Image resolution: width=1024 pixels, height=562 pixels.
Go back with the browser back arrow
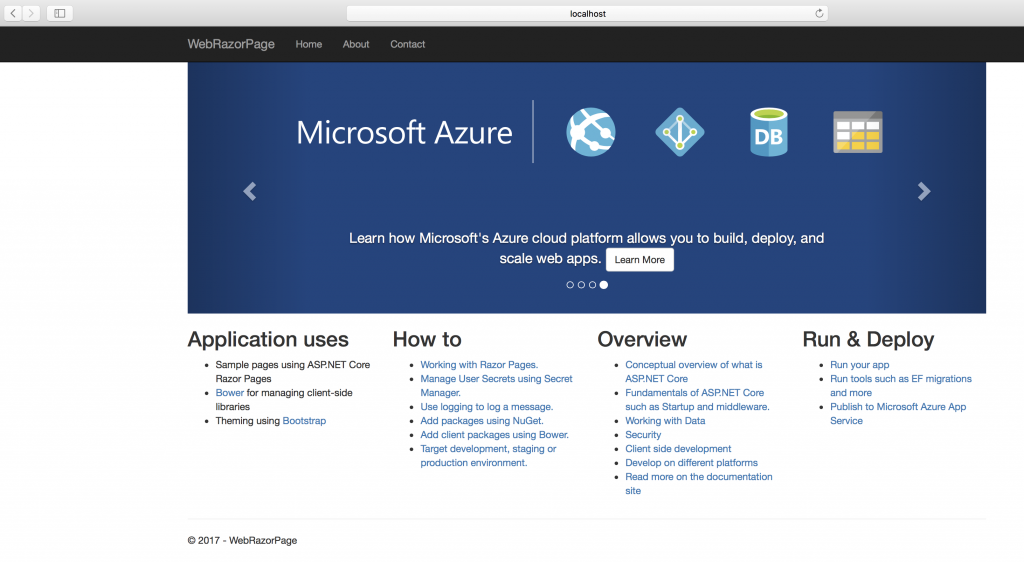pyautogui.click(x=13, y=13)
